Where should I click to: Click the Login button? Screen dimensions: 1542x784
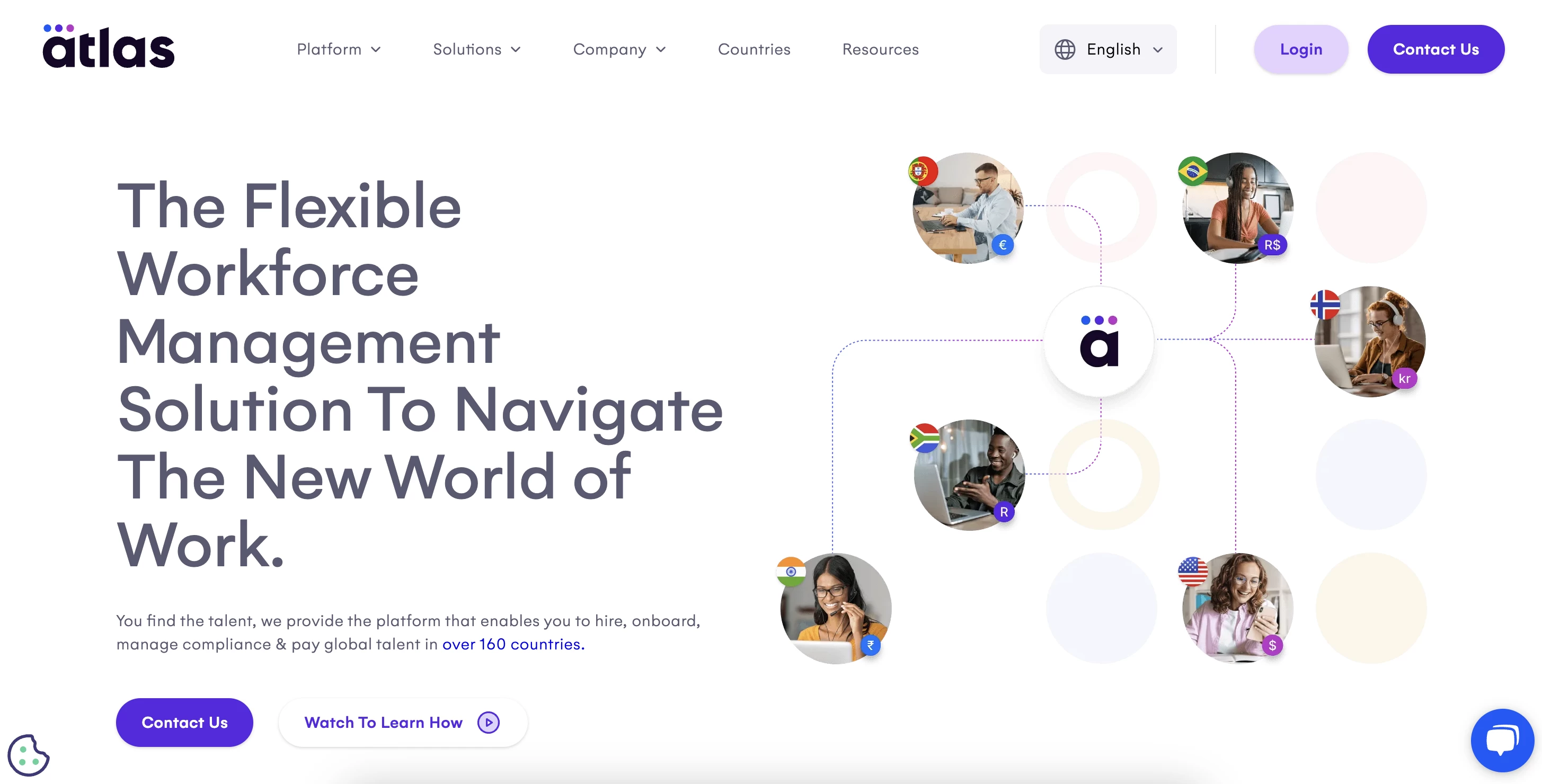tap(1300, 49)
